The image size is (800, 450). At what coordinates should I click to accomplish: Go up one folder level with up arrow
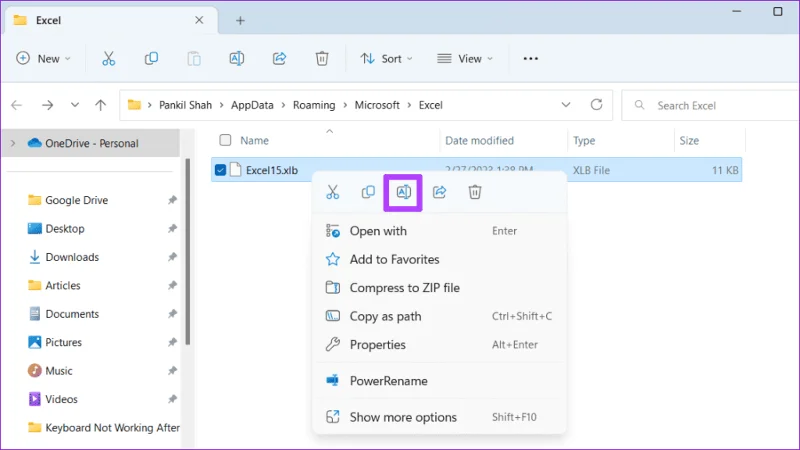click(101, 105)
